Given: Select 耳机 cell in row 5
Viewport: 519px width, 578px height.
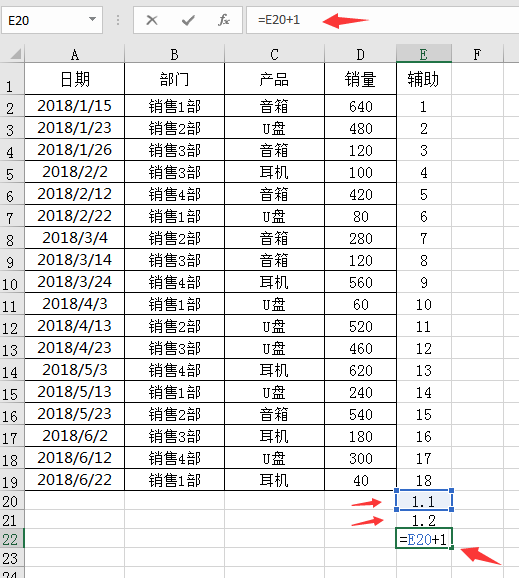Looking at the screenshot, I should click(274, 172).
